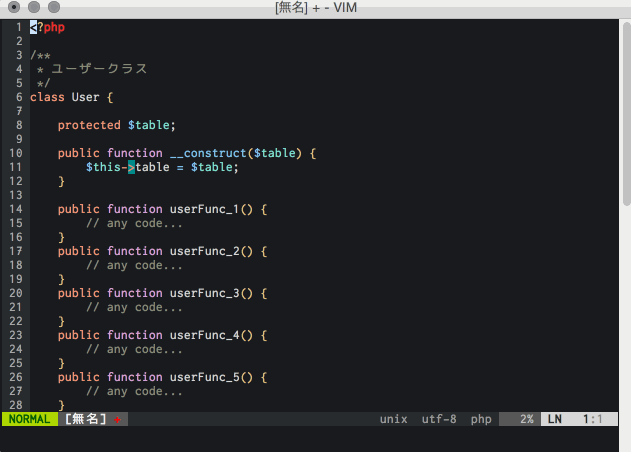
Task: Click the opening brace on line 6
Action: pos(110,97)
